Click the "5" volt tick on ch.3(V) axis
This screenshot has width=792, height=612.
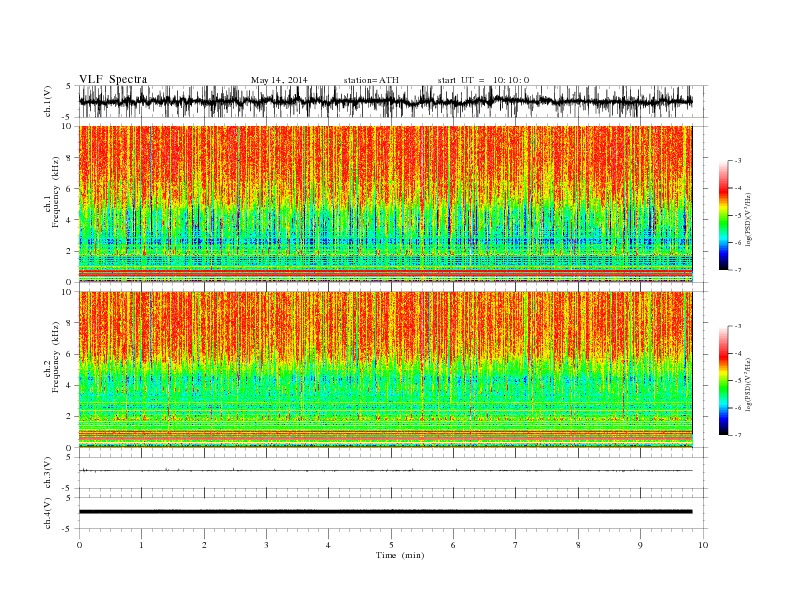(70, 457)
